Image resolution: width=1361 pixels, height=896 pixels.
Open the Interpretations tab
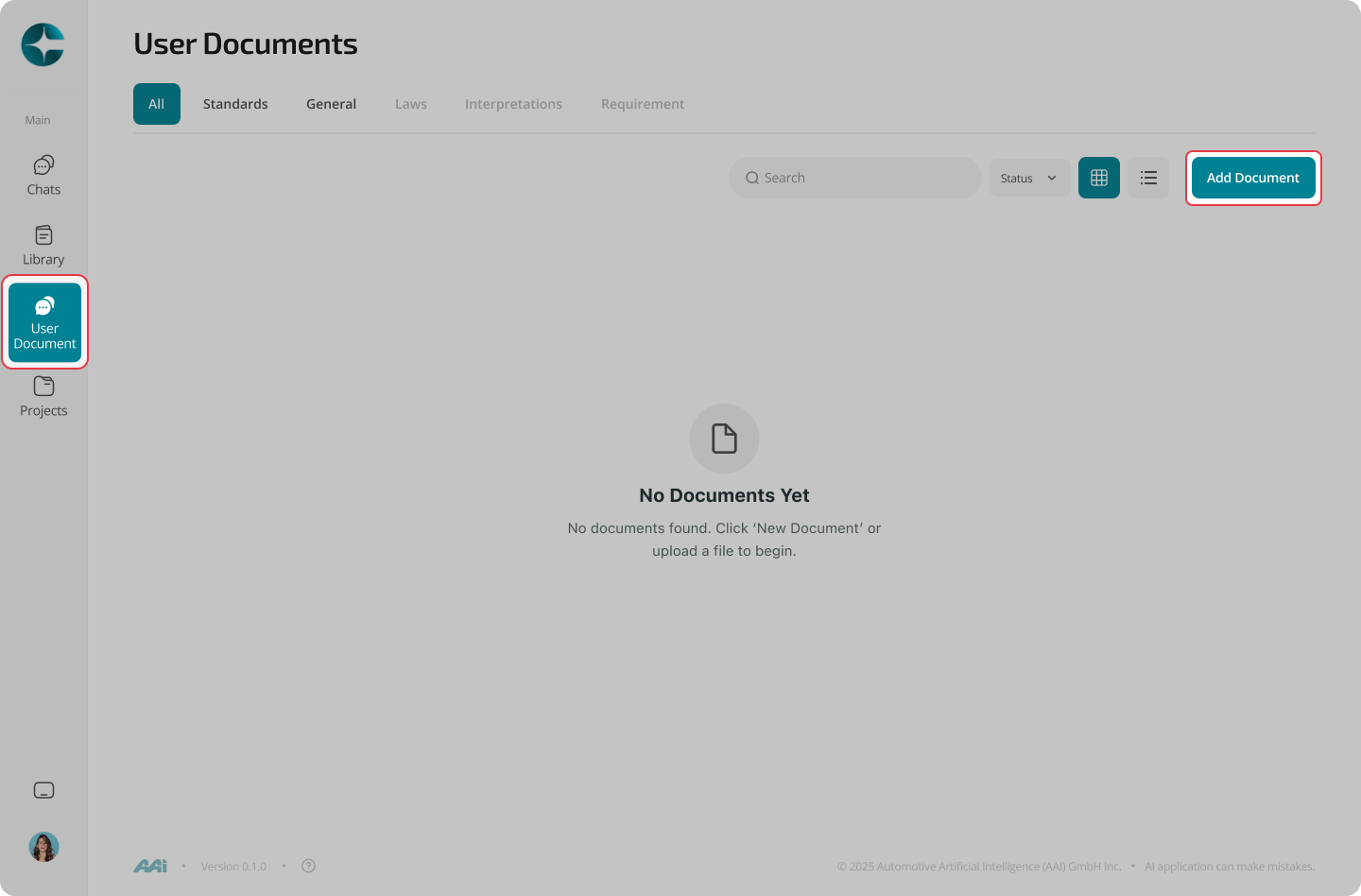[x=513, y=104]
